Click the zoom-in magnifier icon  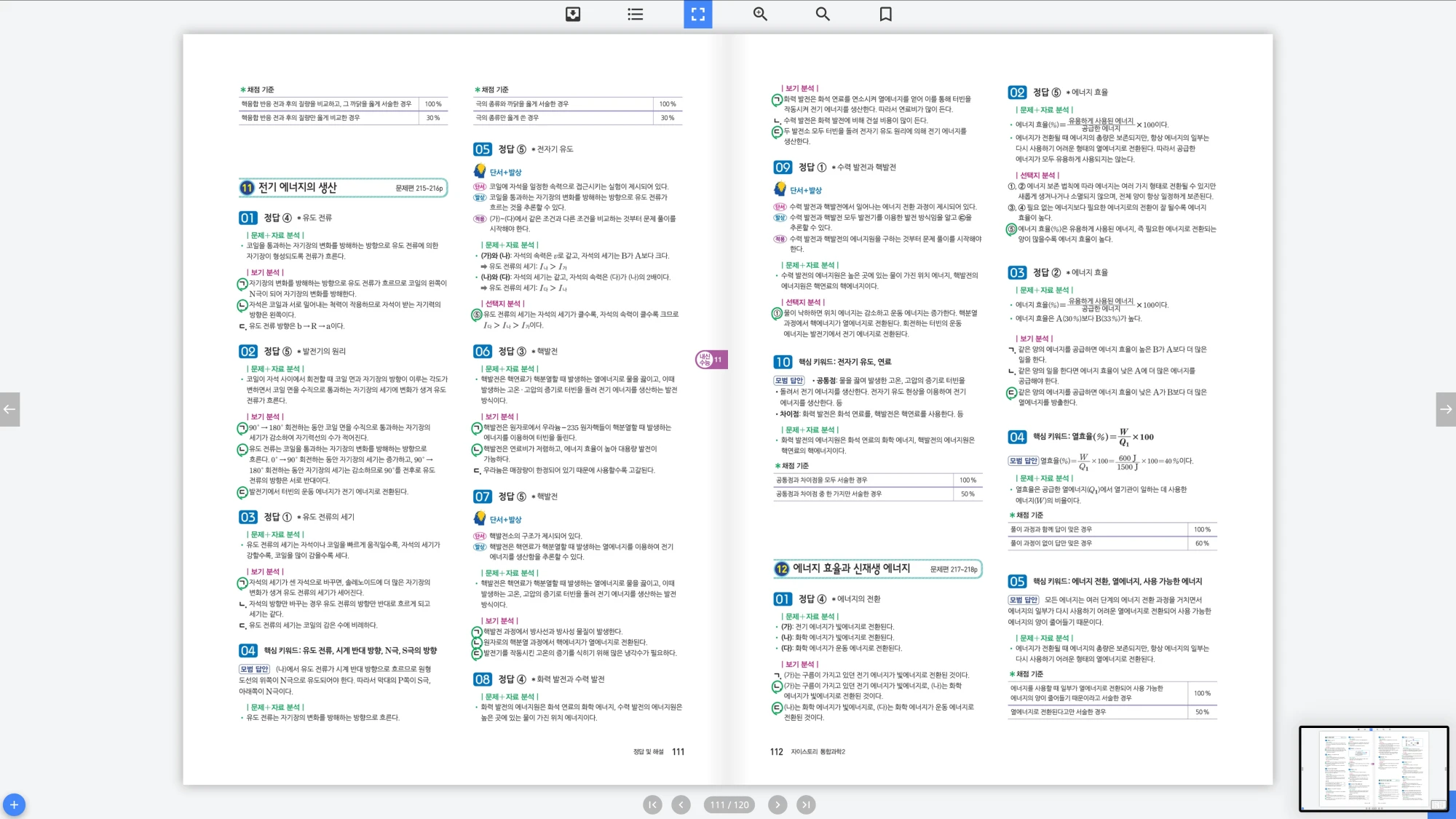[x=760, y=14]
